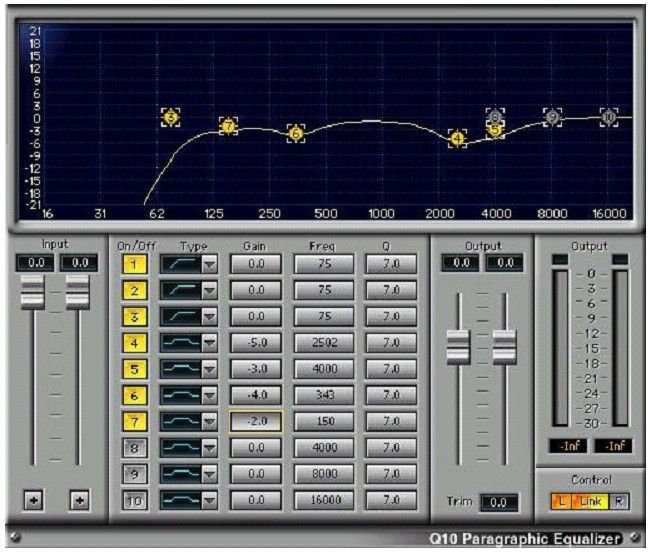Disable band 4 using its on/off button
This screenshot has height=553, width=648.
pyautogui.click(x=135, y=342)
